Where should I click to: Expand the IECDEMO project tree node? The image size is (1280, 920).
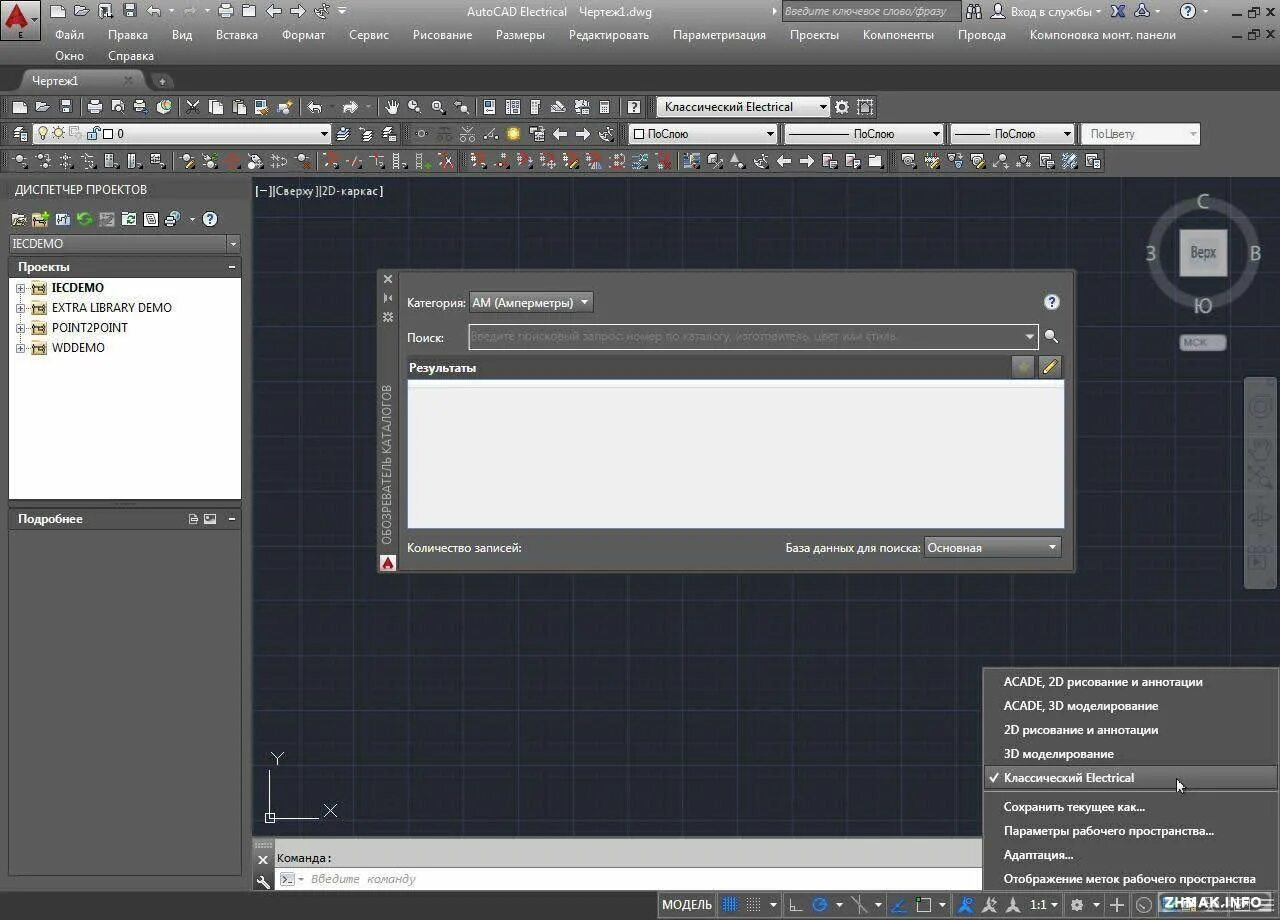tap(20, 287)
